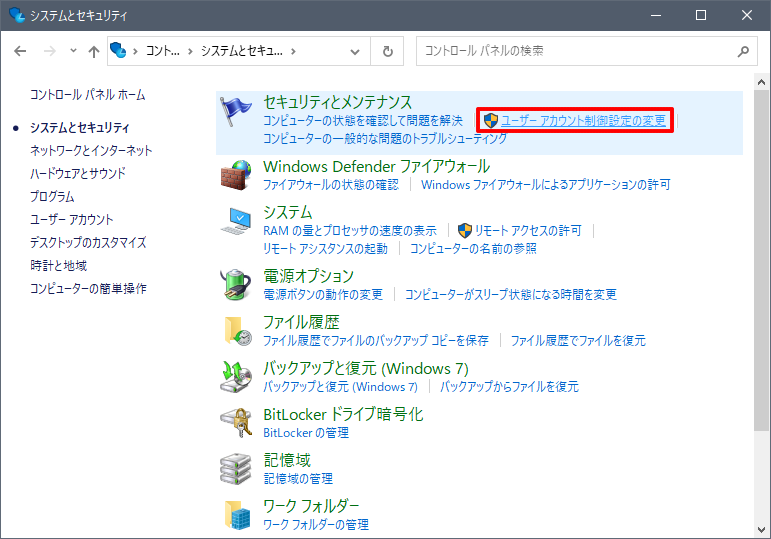Click ファイアウォールの状態の確認 link
Viewport: 771px width, 539px height.
331,184
